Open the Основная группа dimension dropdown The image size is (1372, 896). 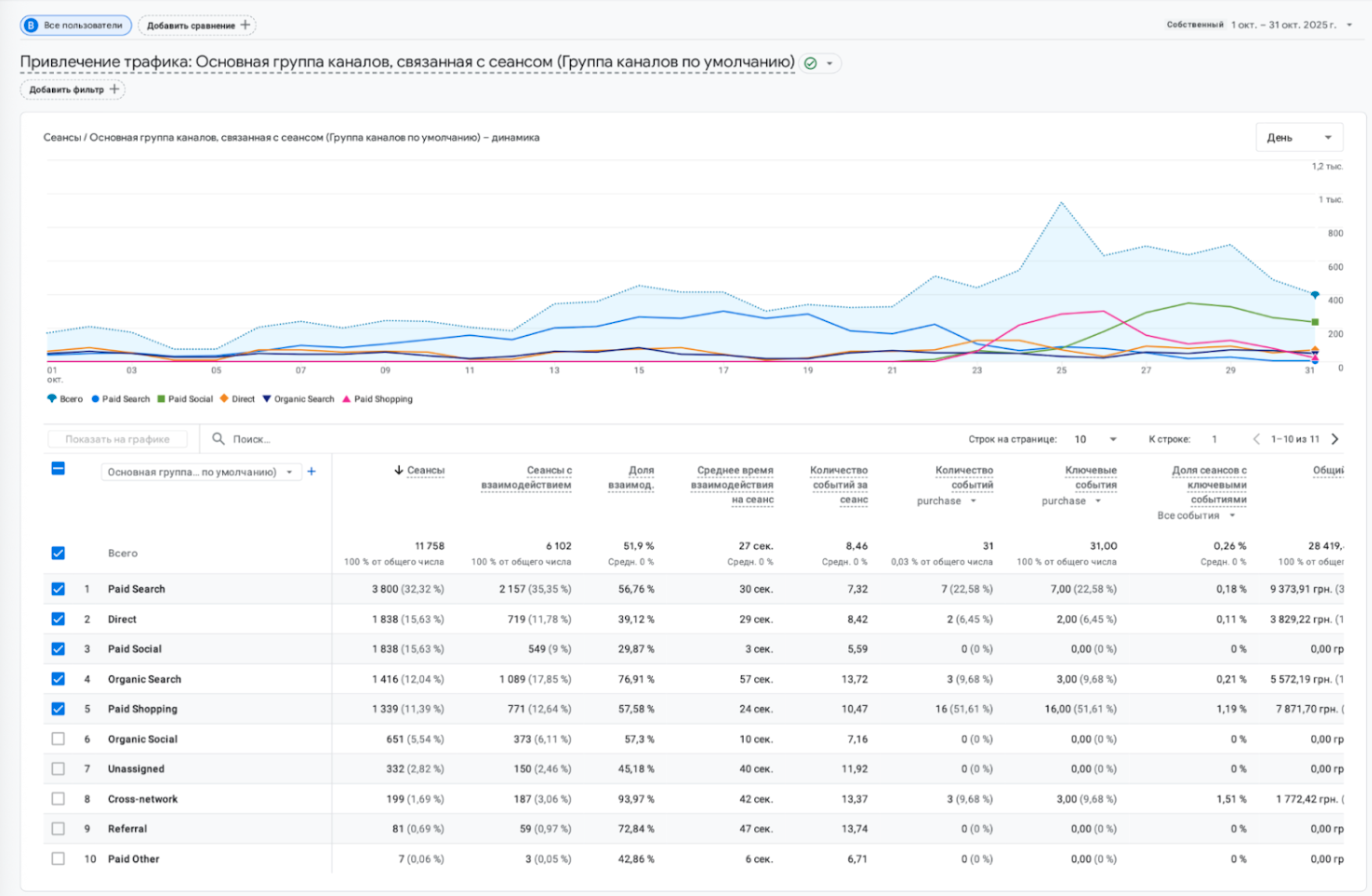click(x=201, y=472)
